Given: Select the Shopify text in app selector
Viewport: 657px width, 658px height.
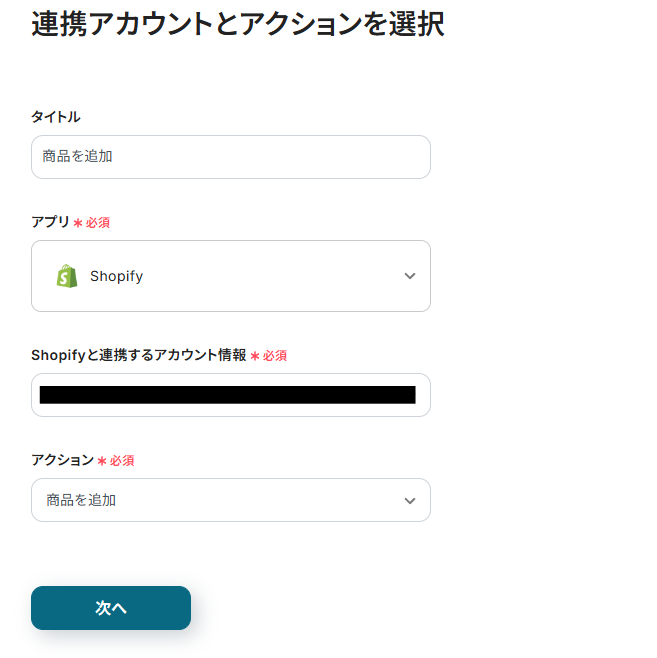Looking at the screenshot, I should click(116, 276).
